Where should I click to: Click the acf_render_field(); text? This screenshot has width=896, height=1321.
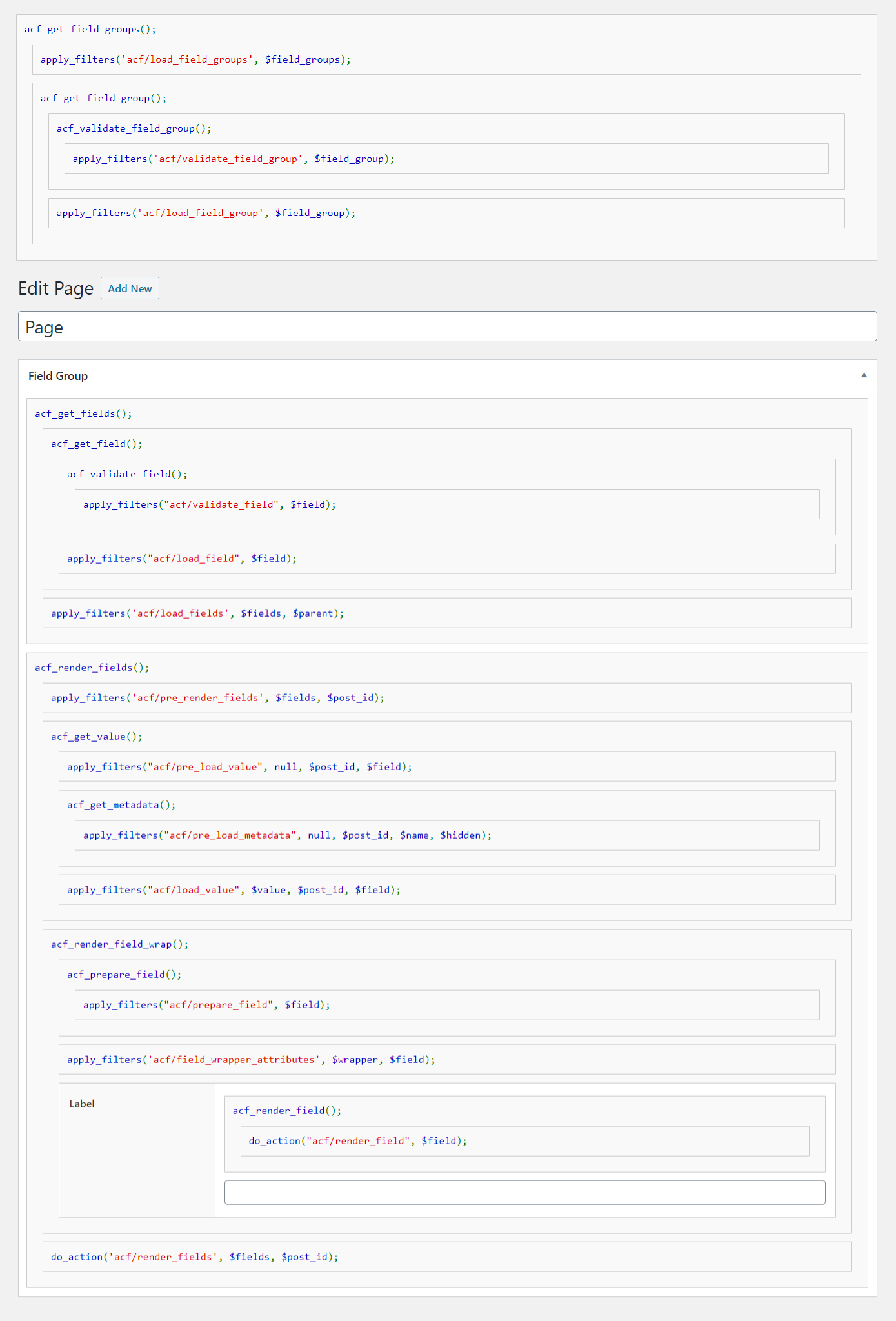coord(287,1111)
